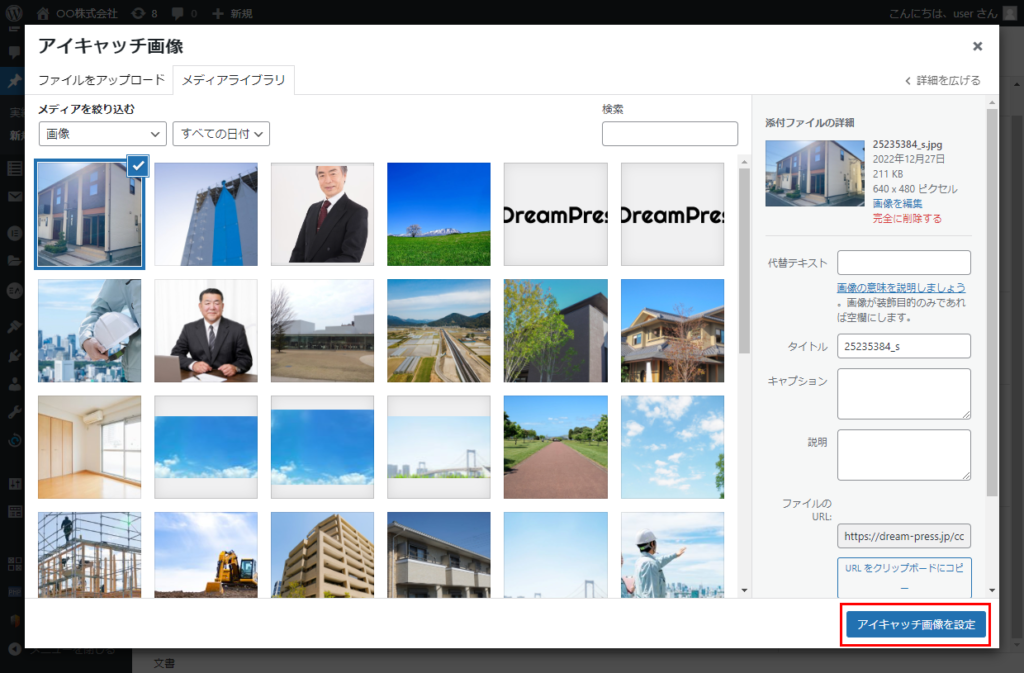Switch to ファイルをアップロード tab
This screenshot has height=673, width=1024.
[101, 80]
